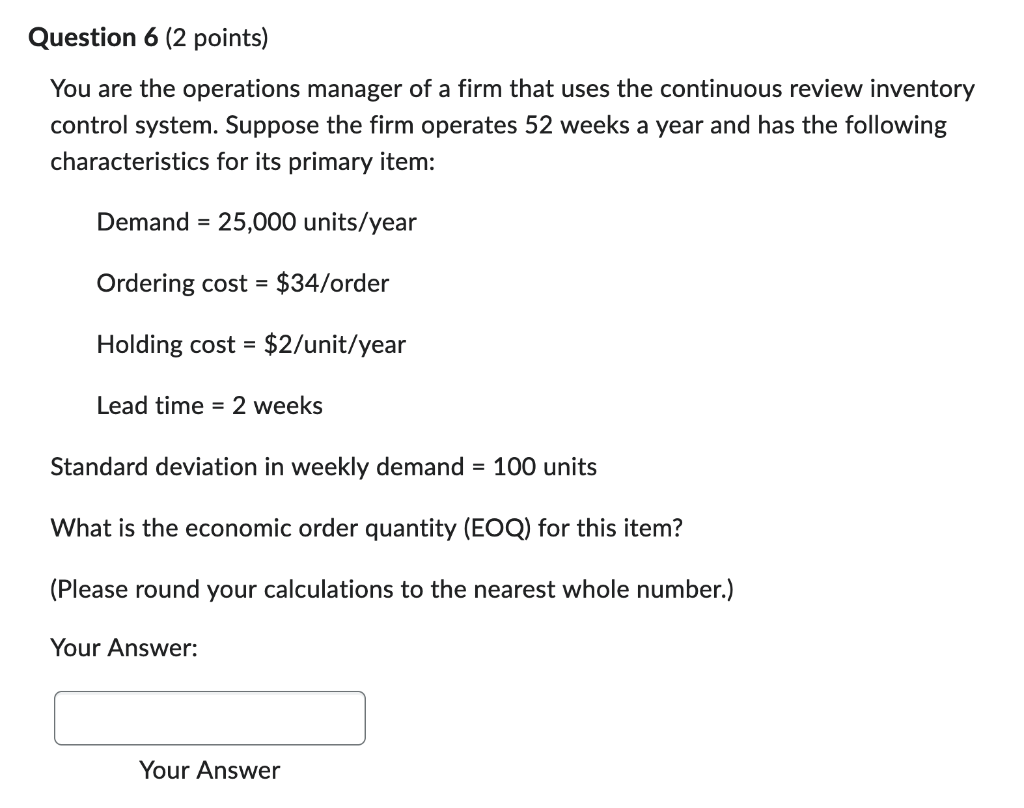
Task: Click the Ordering cost = $34/order text
Action: 242,283
